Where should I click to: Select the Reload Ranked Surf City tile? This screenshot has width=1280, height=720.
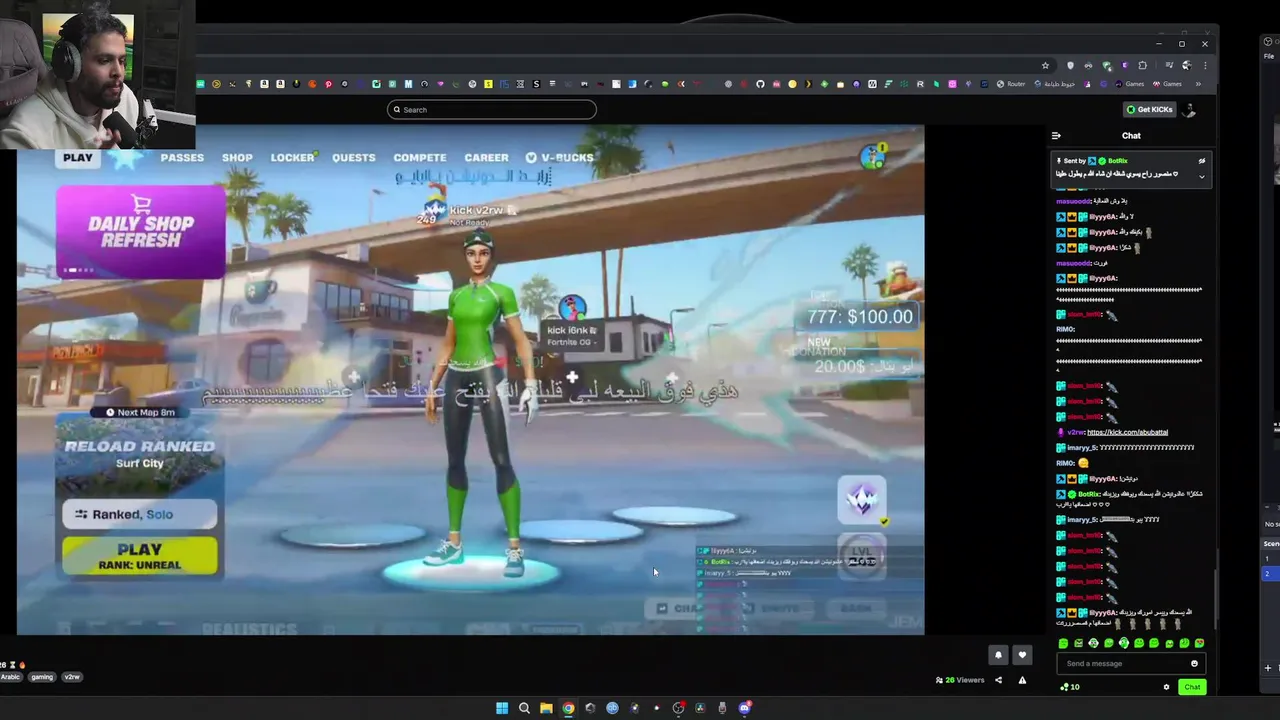pyautogui.click(x=140, y=455)
